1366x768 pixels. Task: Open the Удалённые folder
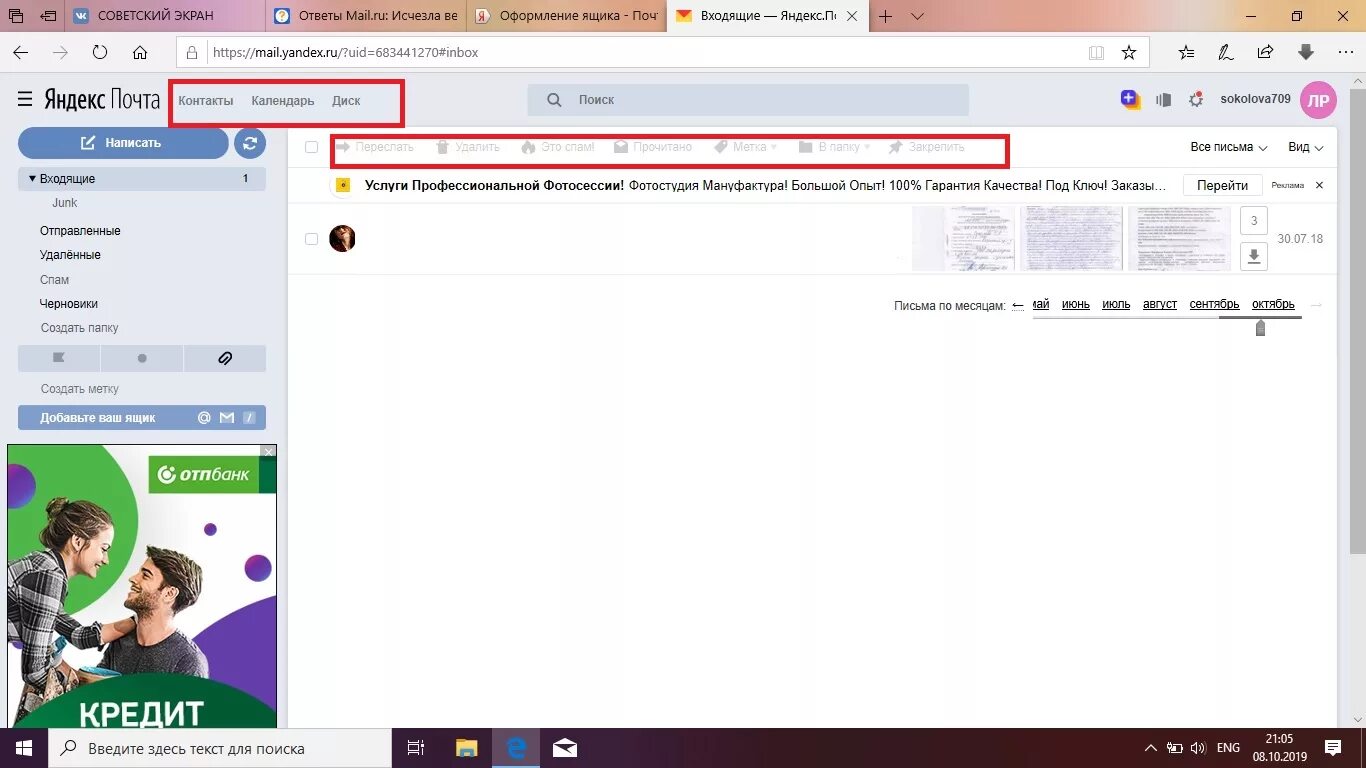pyautogui.click(x=70, y=255)
